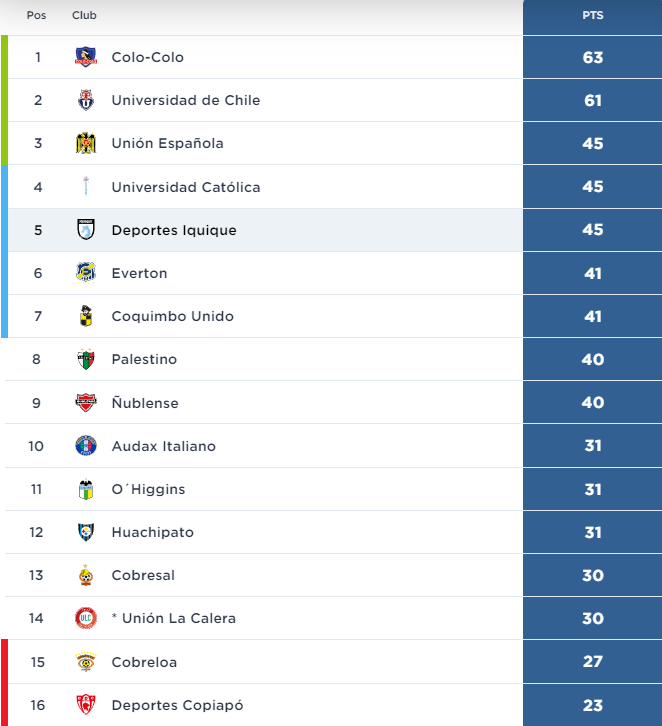Select the Everton club badge
This screenshot has height=726, width=662.
[86, 273]
